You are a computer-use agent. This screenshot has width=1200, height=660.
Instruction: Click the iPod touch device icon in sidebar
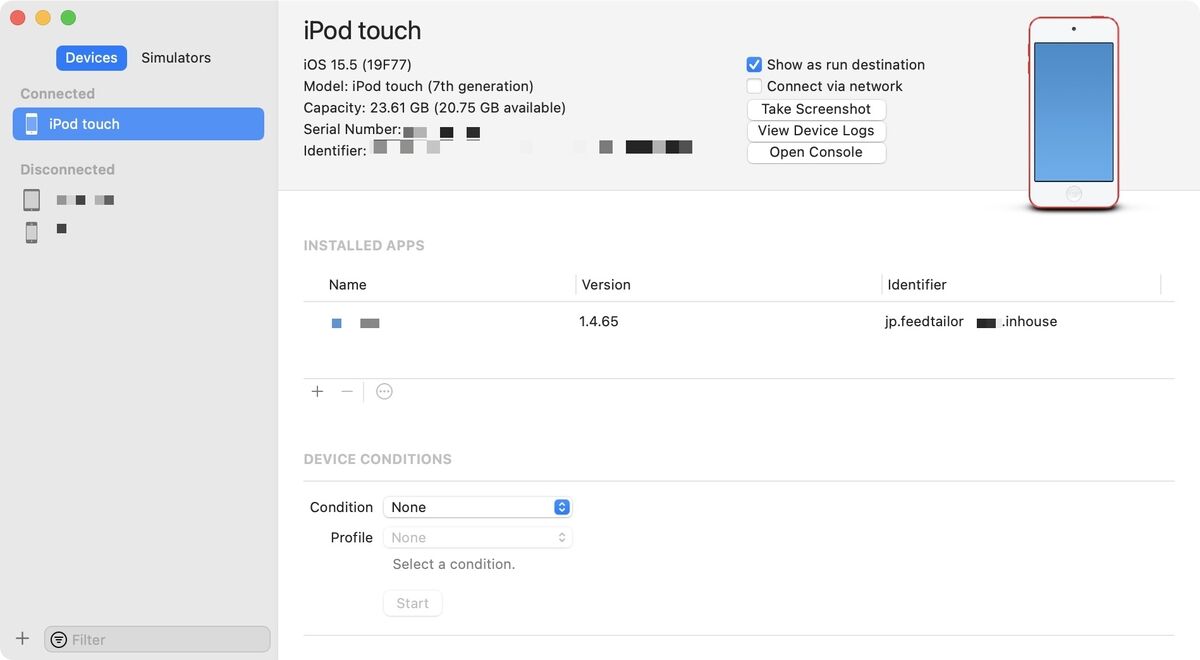pyautogui.click(x=32, y=124)
